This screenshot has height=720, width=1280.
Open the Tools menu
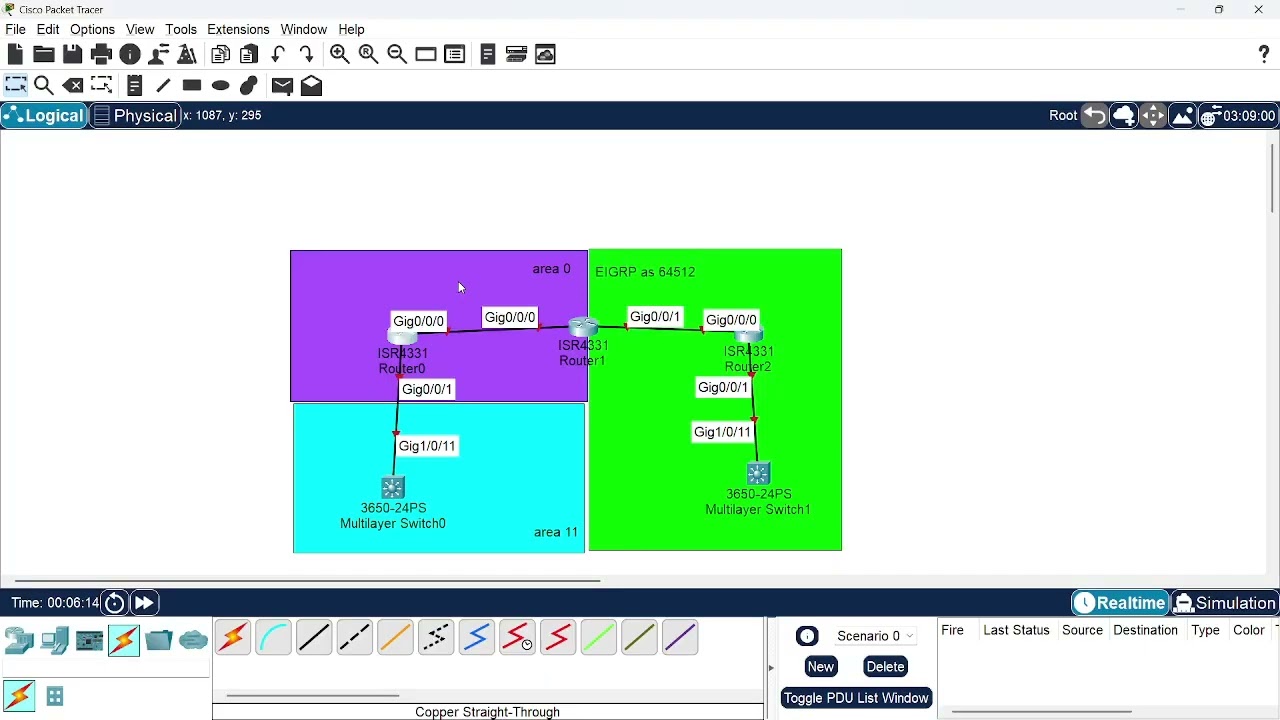click(181, 29)
